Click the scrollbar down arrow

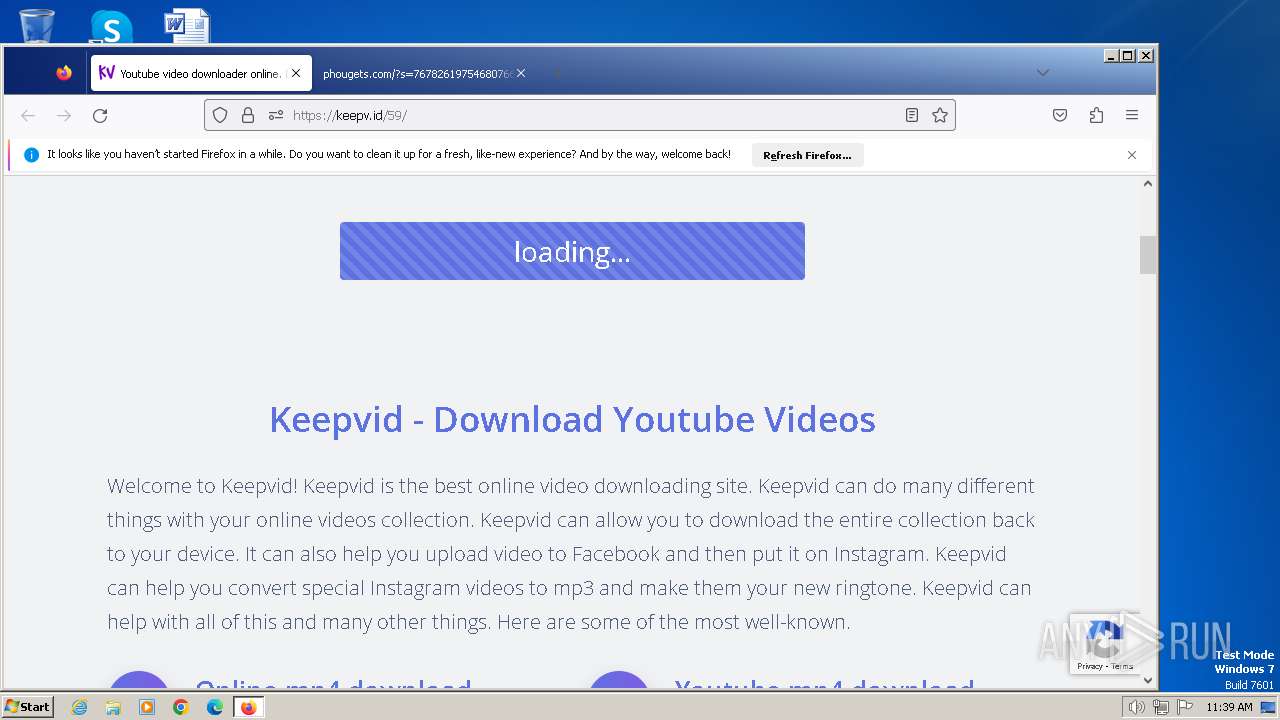point(1148,680)
